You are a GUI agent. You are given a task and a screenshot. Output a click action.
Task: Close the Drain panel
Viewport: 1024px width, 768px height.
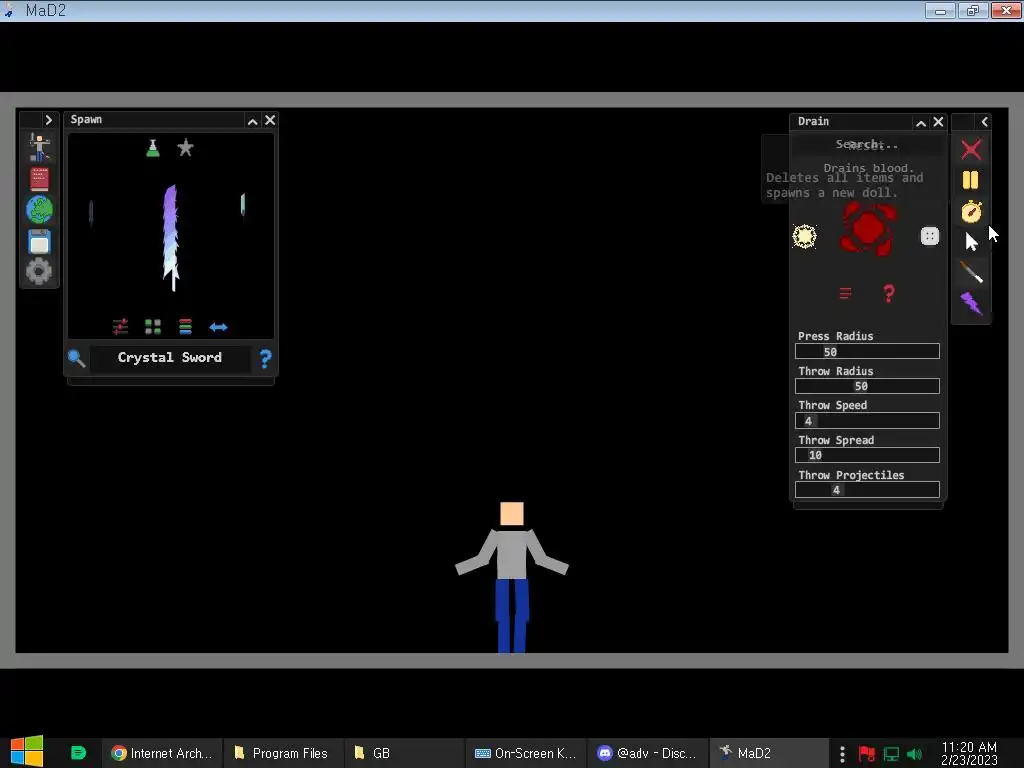tap(938, 122)
